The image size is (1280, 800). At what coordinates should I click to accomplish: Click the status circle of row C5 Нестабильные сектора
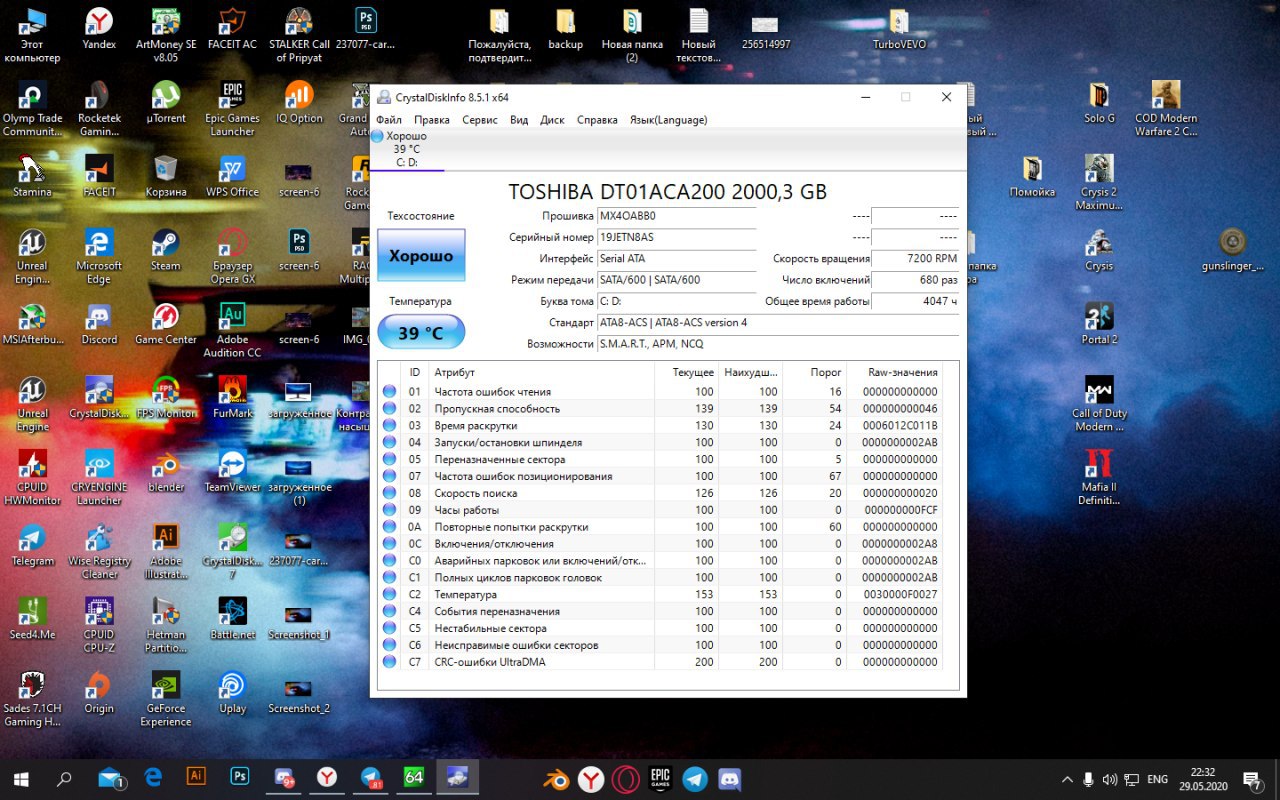[390, 628]
